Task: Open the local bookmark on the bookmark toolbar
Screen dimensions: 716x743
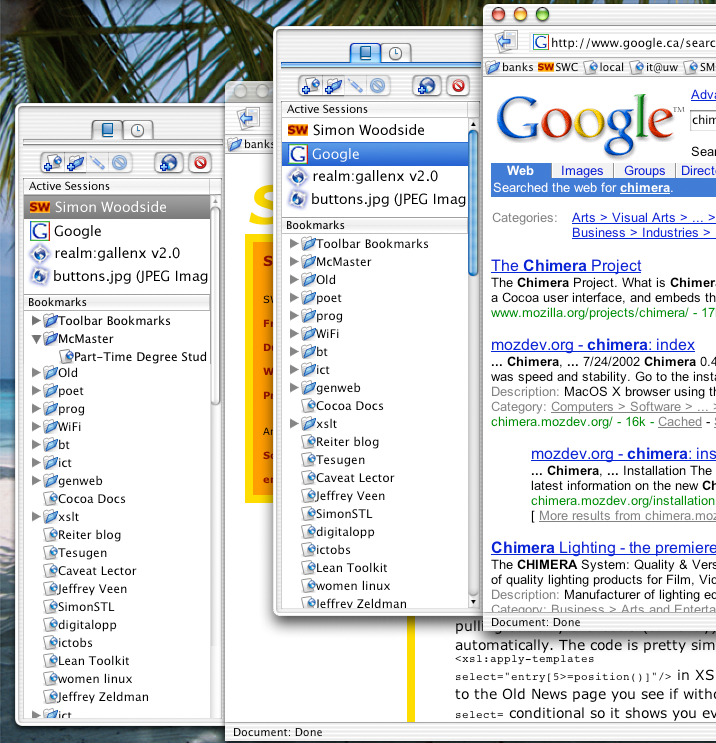Action: 606,67
